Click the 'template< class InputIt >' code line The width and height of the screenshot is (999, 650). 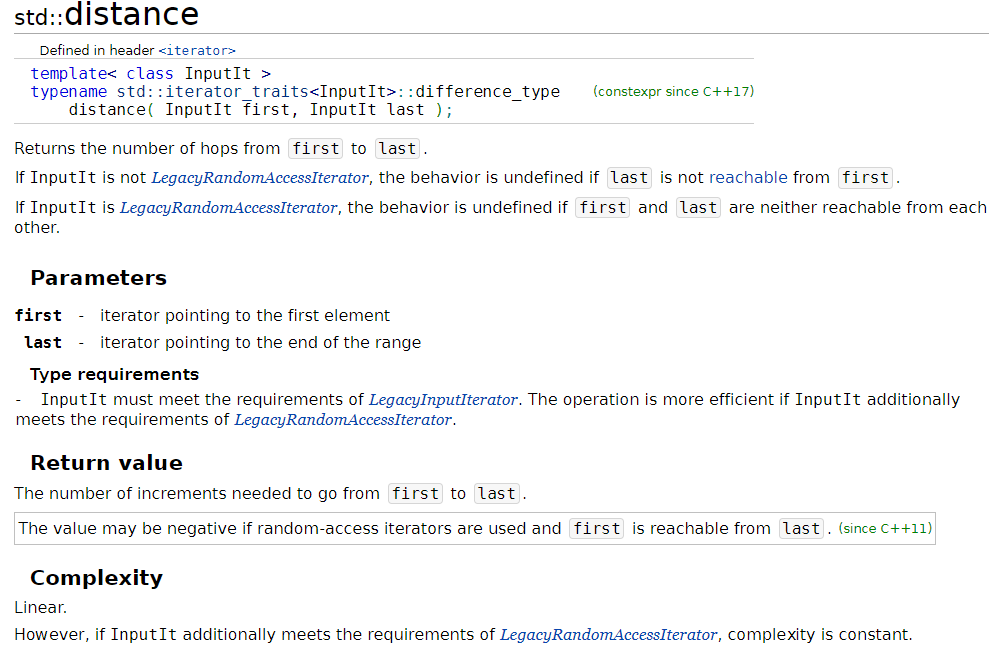(150, 74)
